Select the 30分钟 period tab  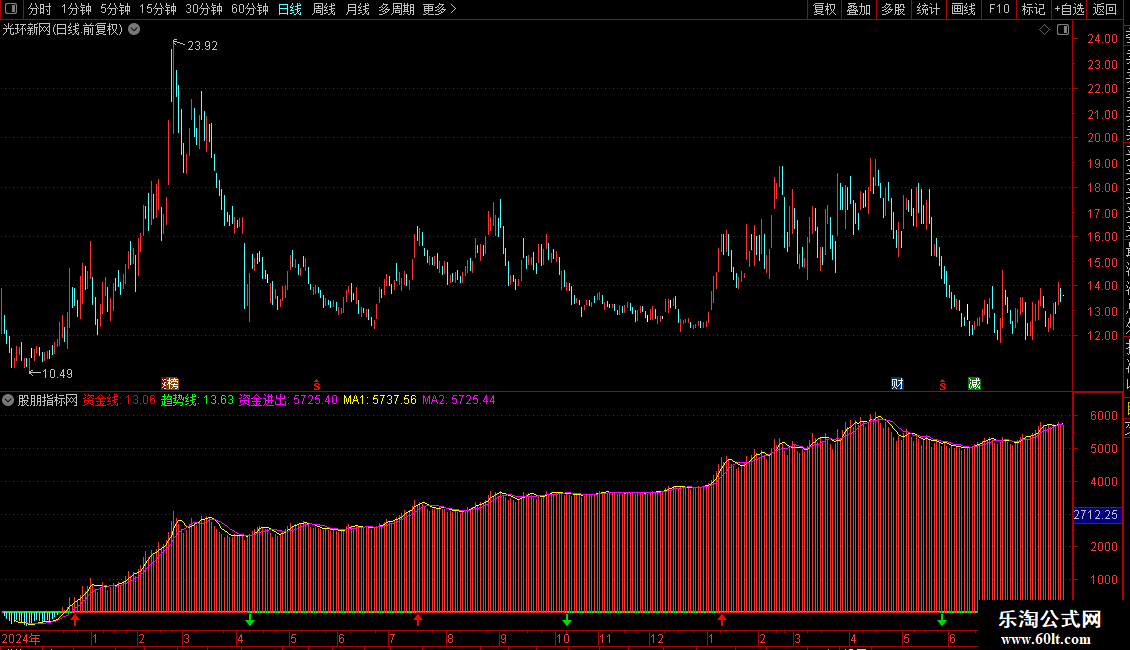[x=203, y=9]
